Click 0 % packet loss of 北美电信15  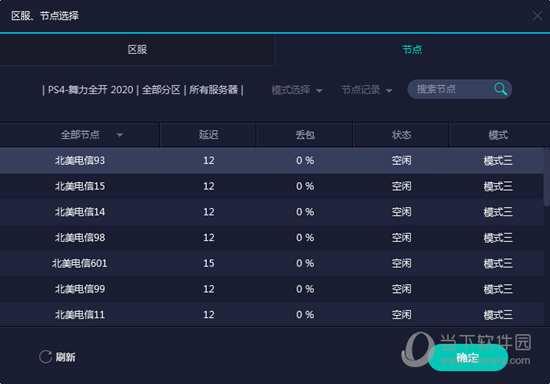305,186
